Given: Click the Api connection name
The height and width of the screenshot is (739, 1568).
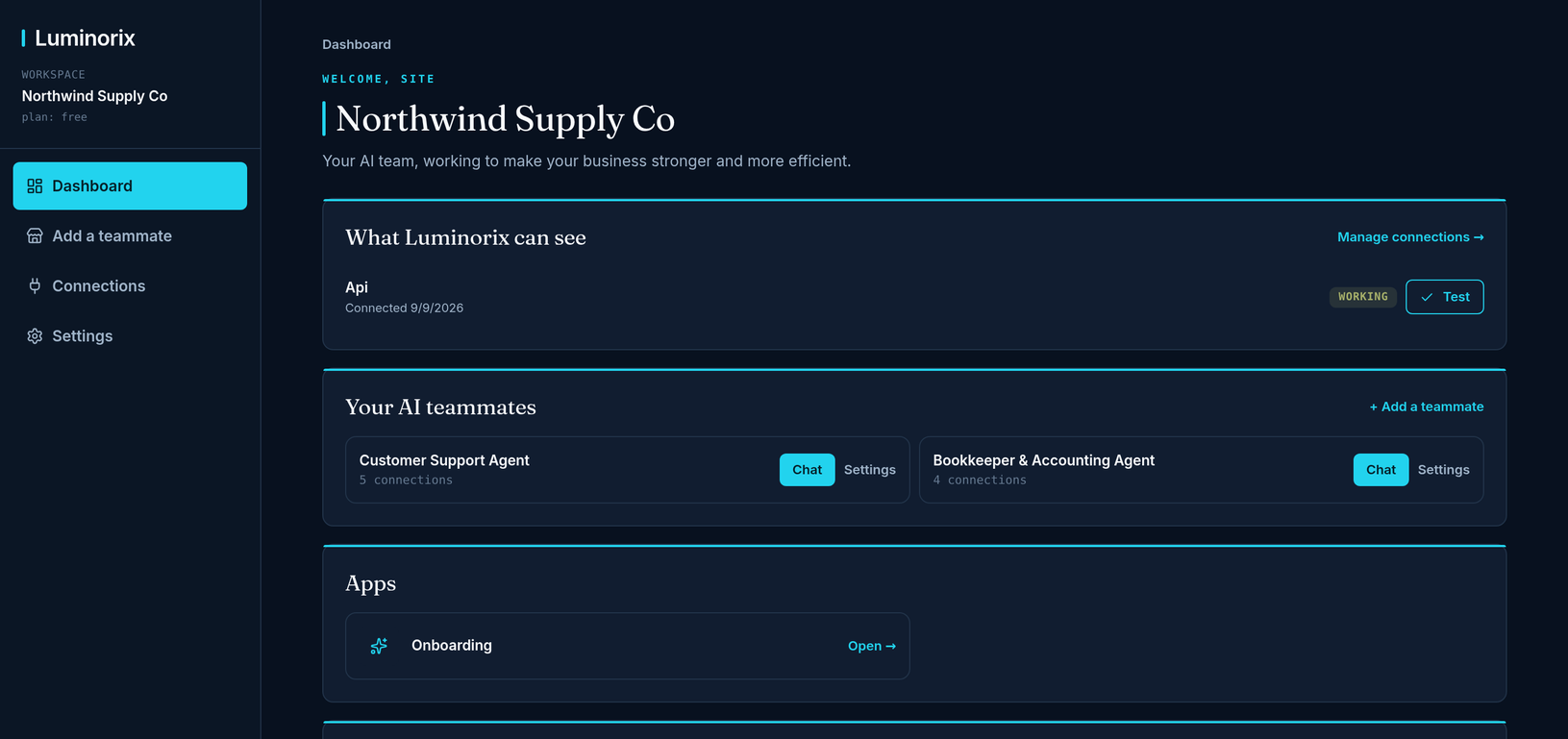Looking at the screenshot, I should coord(357,287).
